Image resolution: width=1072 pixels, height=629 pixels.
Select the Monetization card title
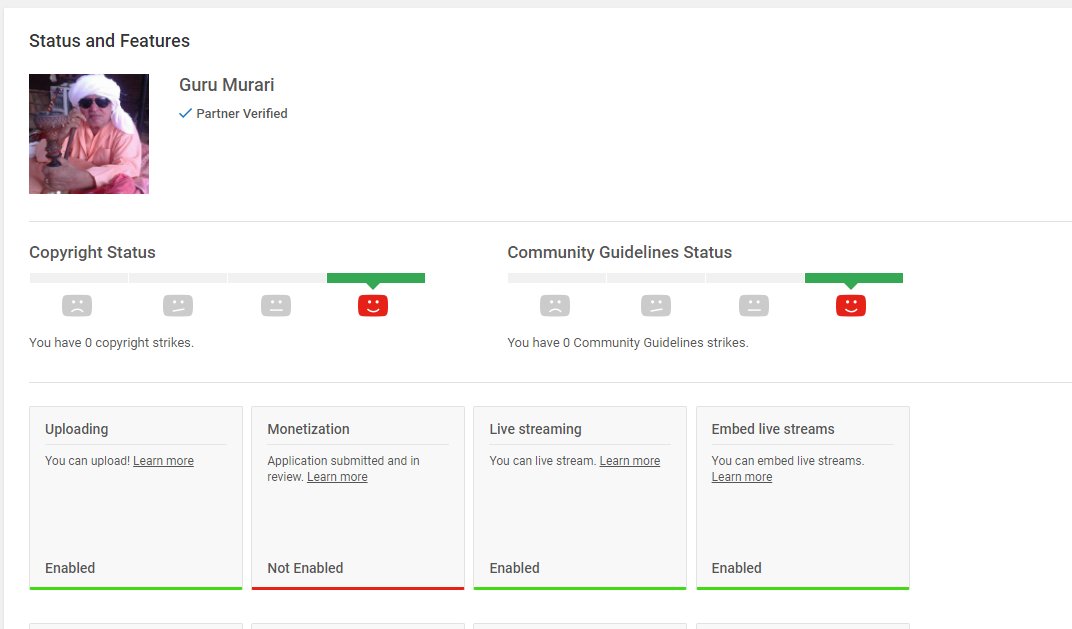tap(308, 429)
